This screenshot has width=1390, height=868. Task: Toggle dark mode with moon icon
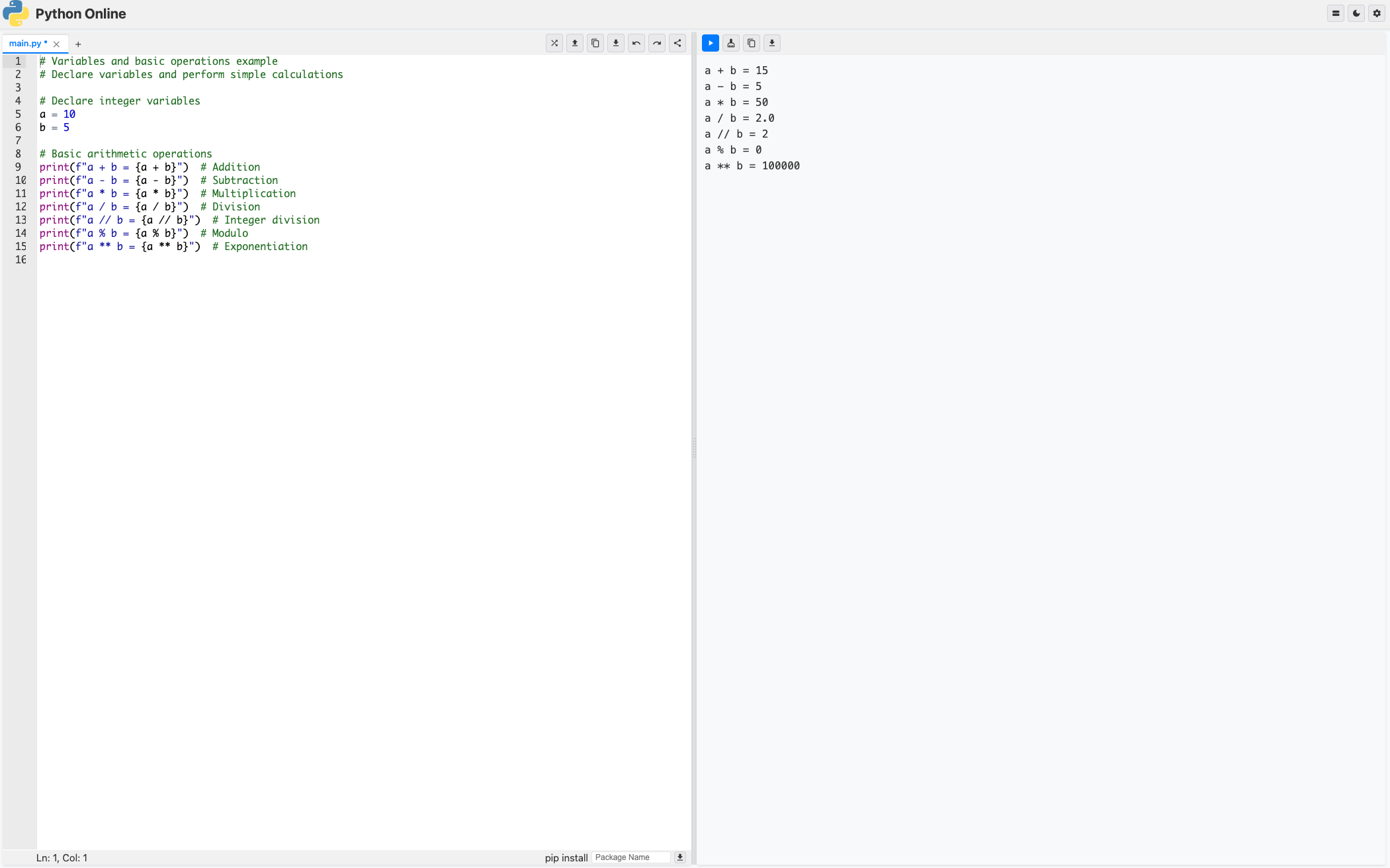pyautogui.click(x=1356, y=13)
